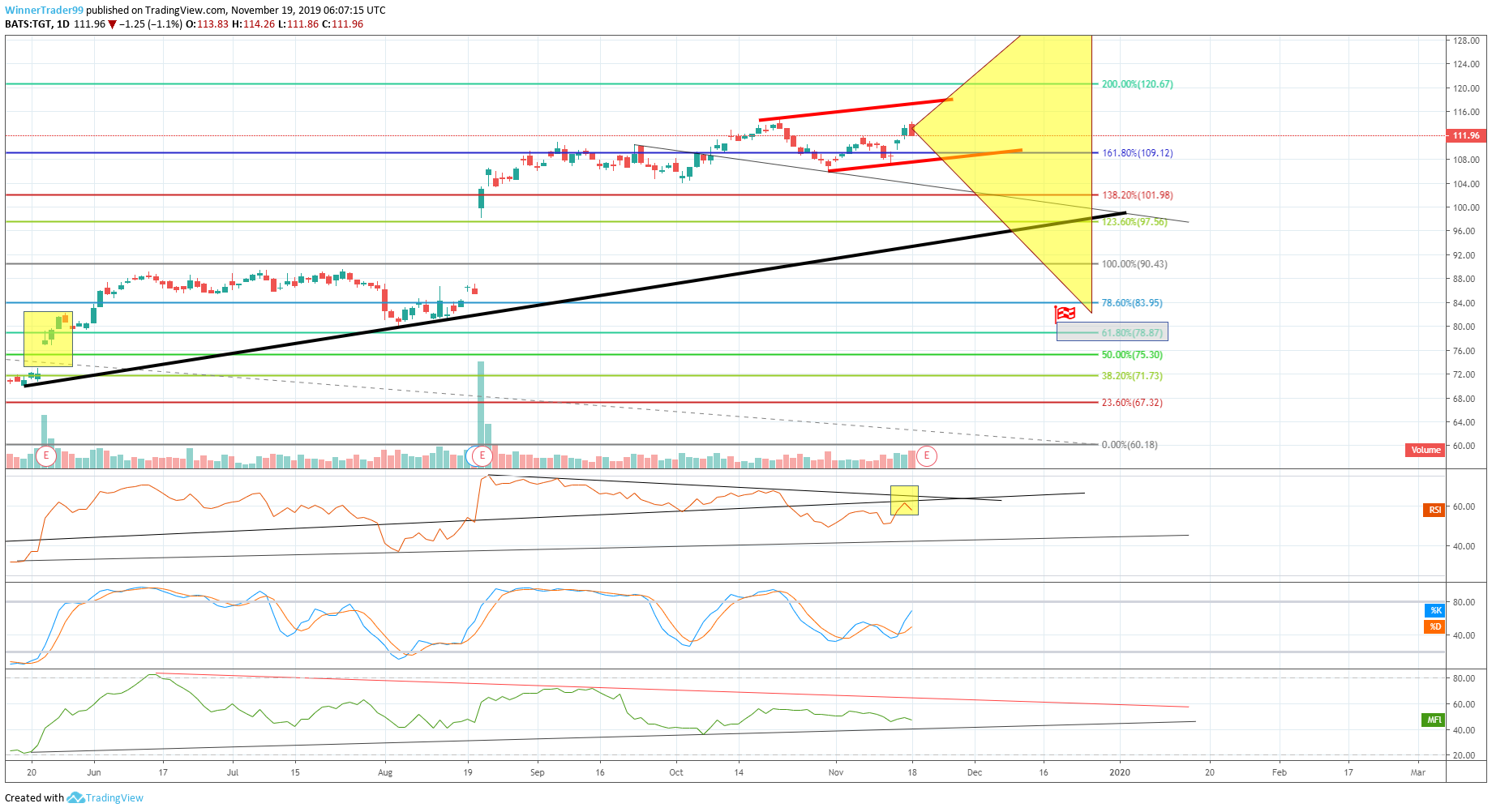Click the red flag marker near 84.00
Viewport: 1492px width, 812px height.
tap(1065, 314)
